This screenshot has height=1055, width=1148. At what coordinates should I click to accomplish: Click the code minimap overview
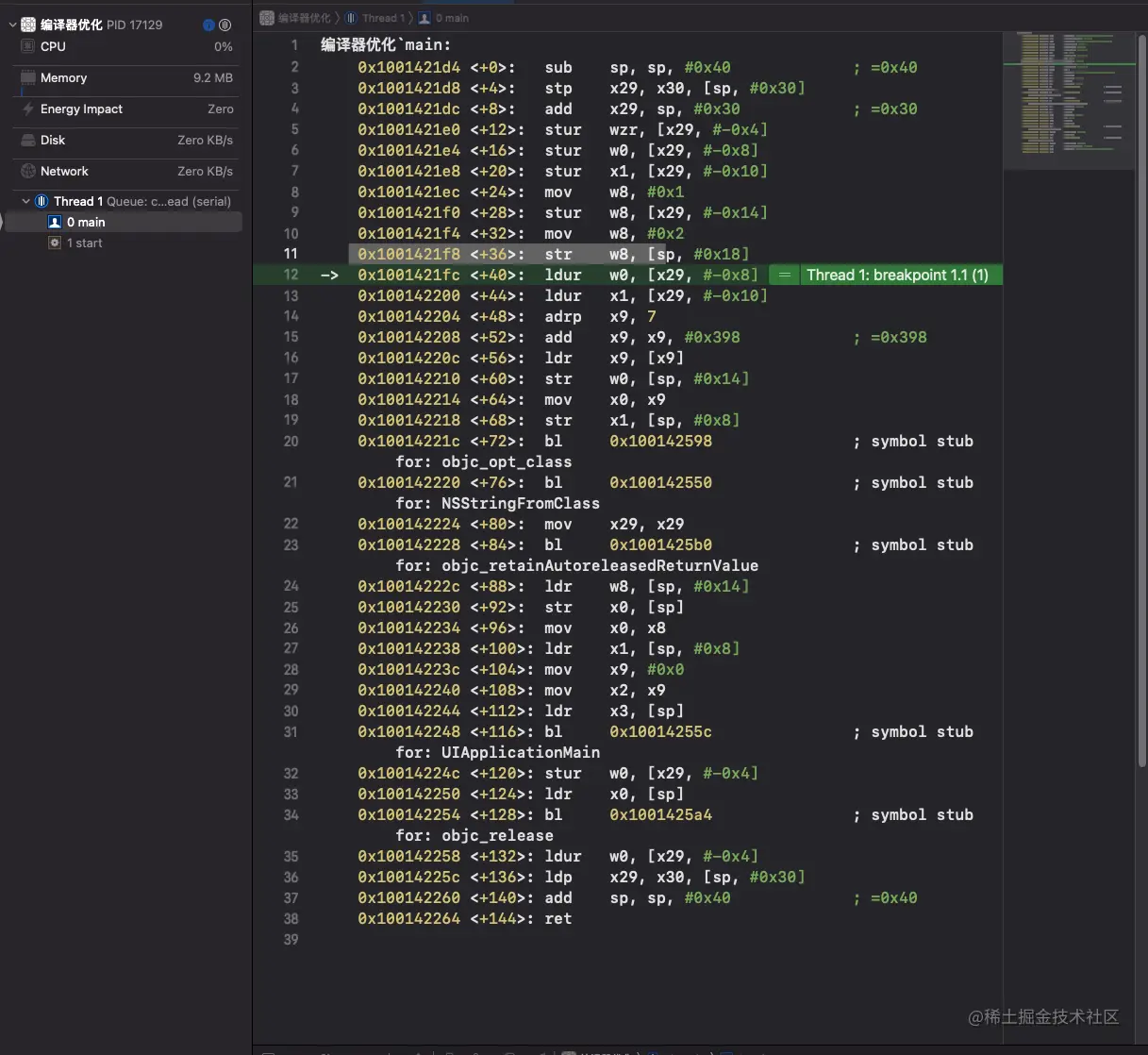pos(1069,100)
